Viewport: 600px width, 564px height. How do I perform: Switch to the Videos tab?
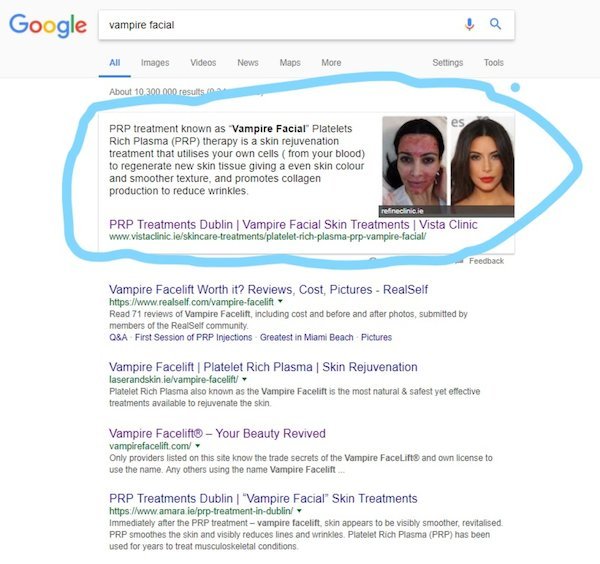(x=203, y=63)
